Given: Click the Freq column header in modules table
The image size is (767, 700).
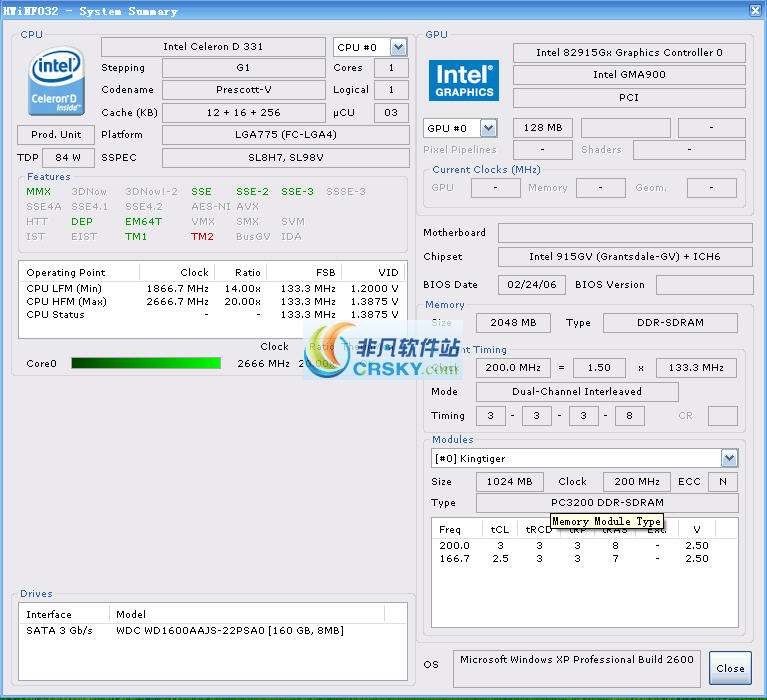Looking at the screenshot, I should (x=457, y=529).
